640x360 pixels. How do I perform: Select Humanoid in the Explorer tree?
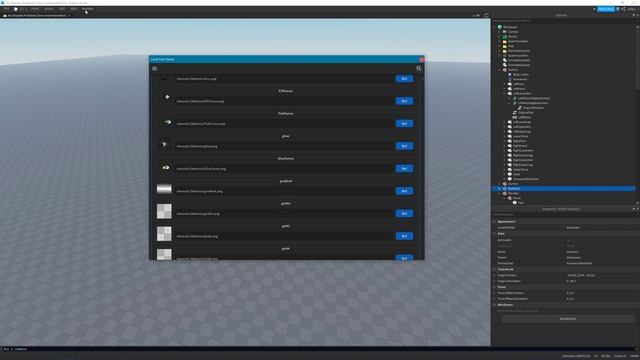(x=520, y=79)
